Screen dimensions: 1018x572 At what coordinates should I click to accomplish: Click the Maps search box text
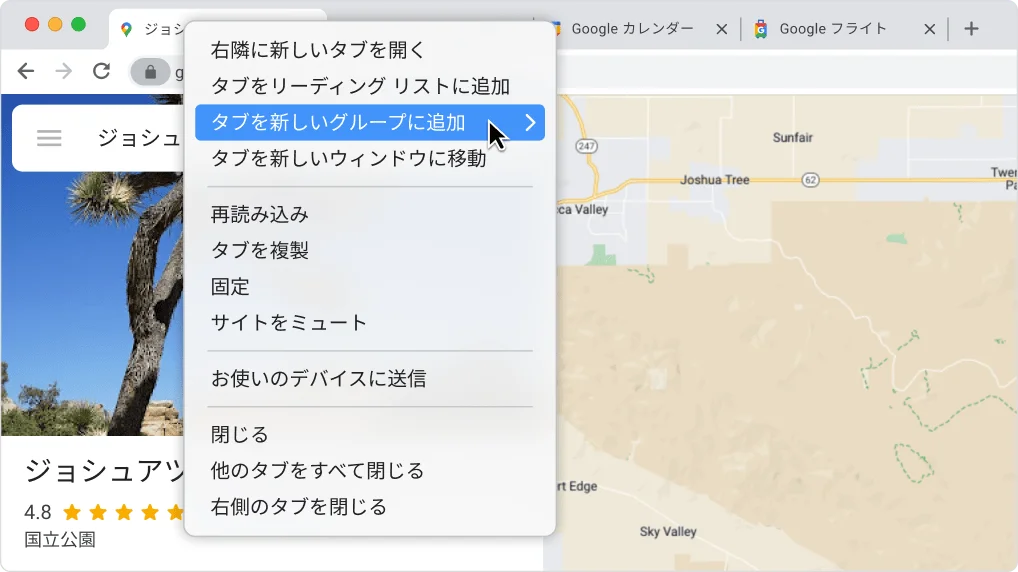[x=139, y=138]
